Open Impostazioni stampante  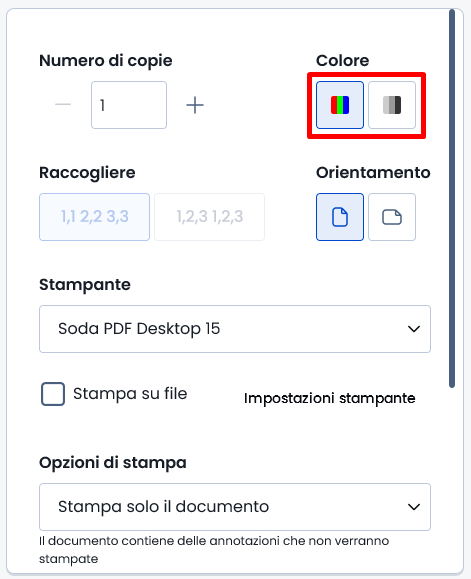point(330,398)
